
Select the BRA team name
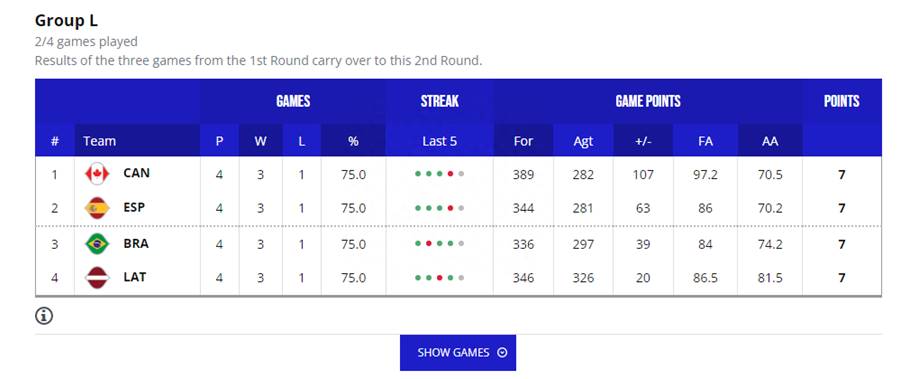click(136, 243)
